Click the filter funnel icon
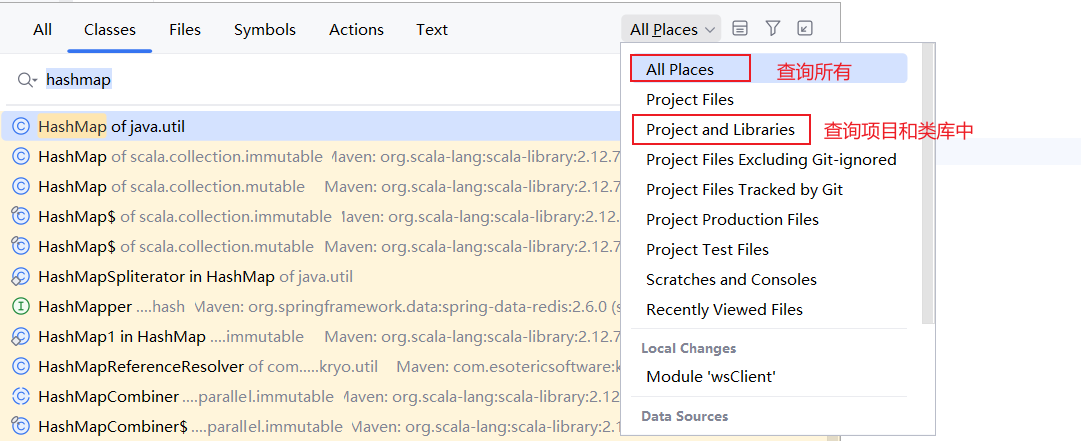This screenshot has width=1081, height=441. [773, 29]
